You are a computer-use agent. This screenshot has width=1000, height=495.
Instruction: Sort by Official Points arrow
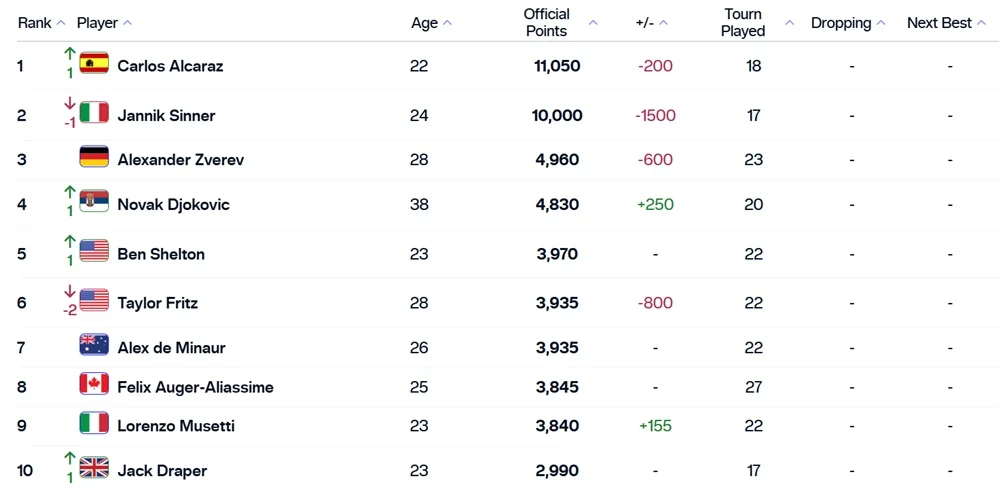coord(593,23)
